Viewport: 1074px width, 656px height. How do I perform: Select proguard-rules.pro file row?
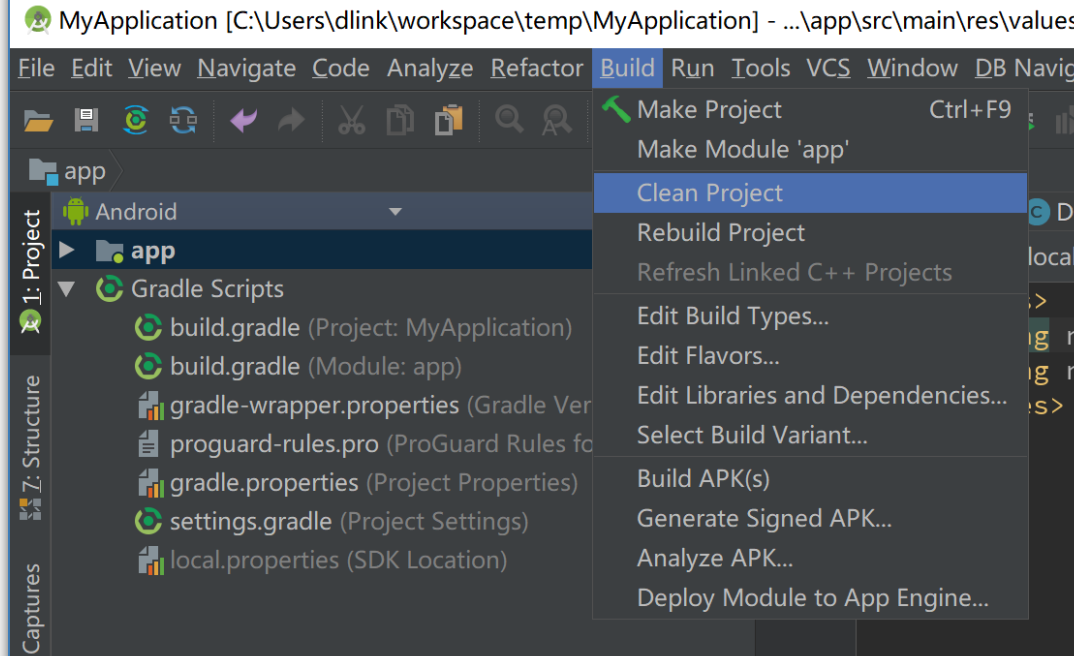pyautogui.click(x=322, y=444)
